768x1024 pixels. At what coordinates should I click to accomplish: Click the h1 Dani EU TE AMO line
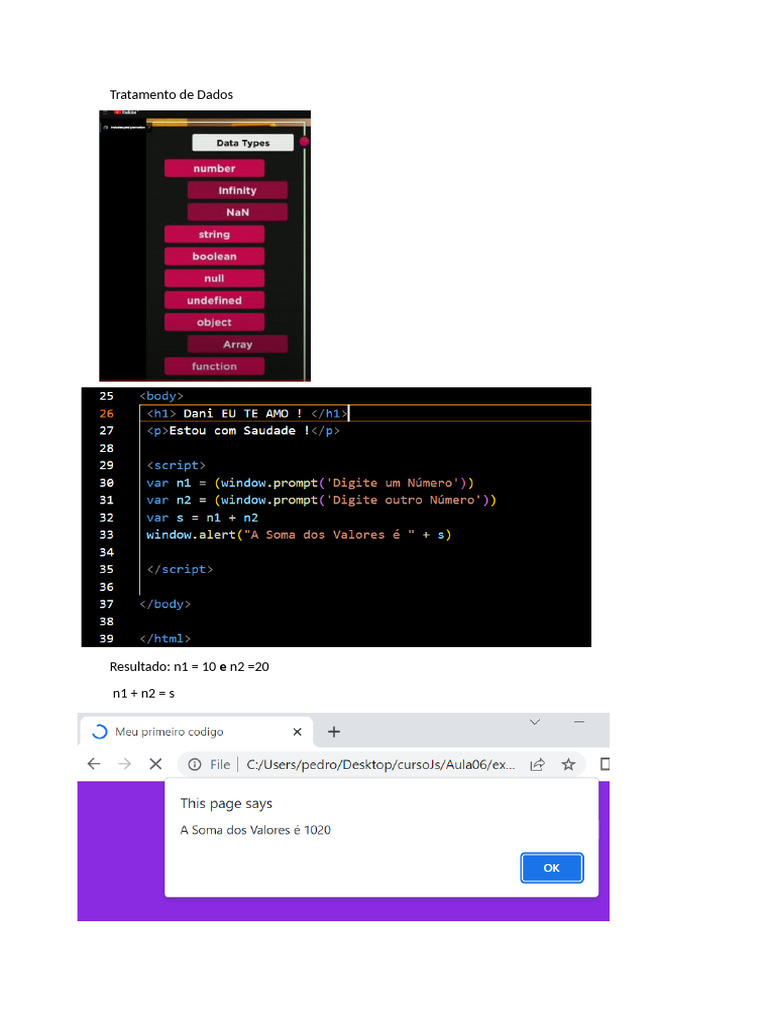(248, 413)
